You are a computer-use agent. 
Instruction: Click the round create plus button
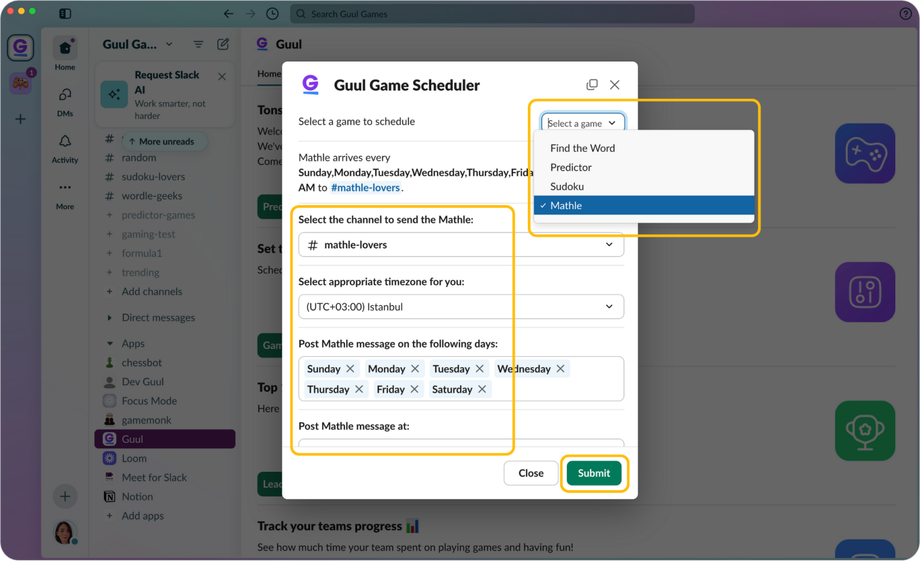[65, 496]
